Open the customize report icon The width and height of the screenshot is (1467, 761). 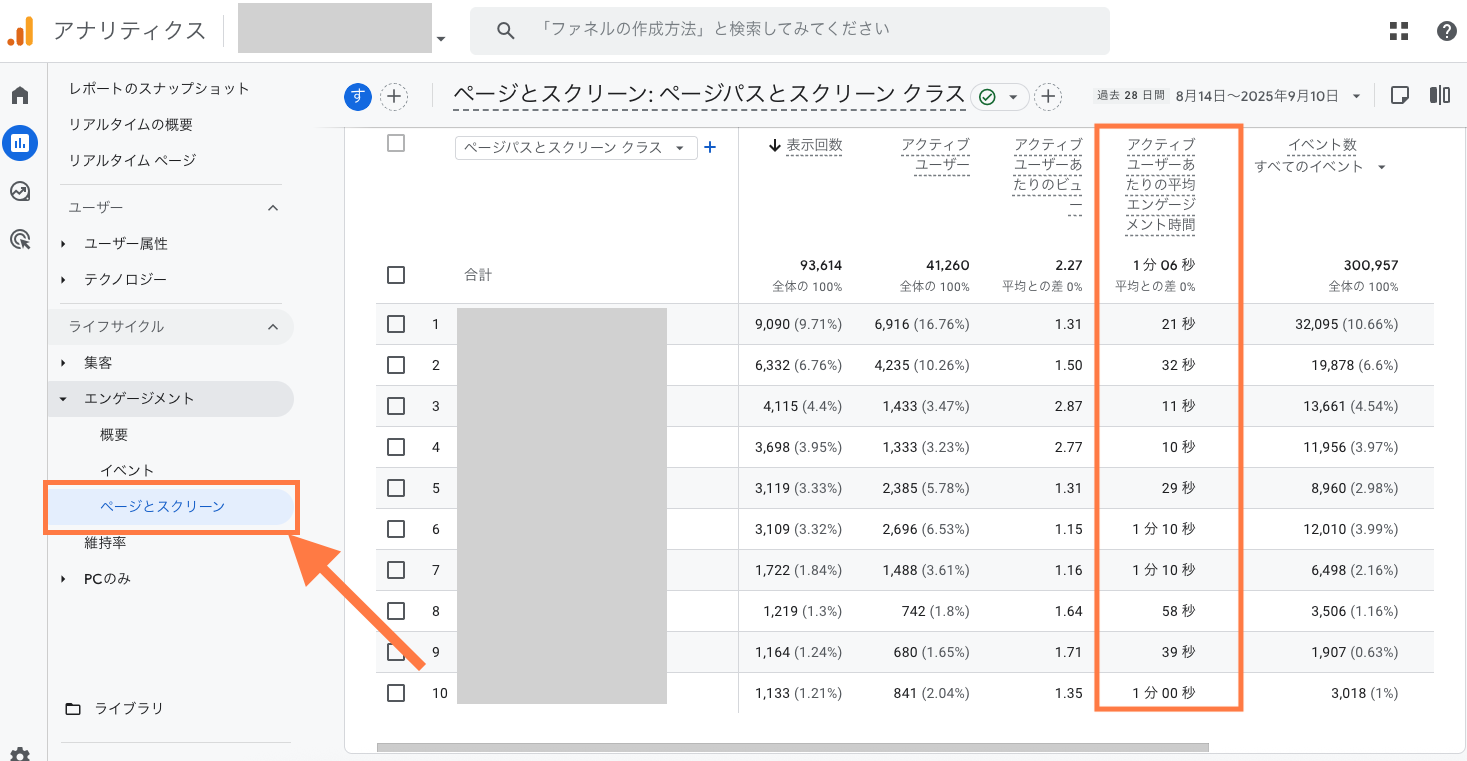pyautogui.click(x=1439, y=94)
